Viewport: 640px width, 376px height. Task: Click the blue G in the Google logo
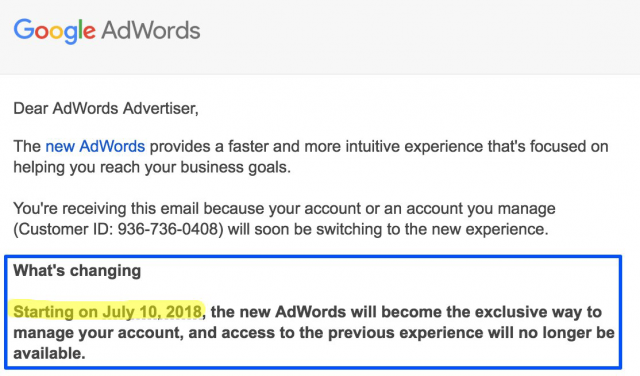[x=24, y=29]
